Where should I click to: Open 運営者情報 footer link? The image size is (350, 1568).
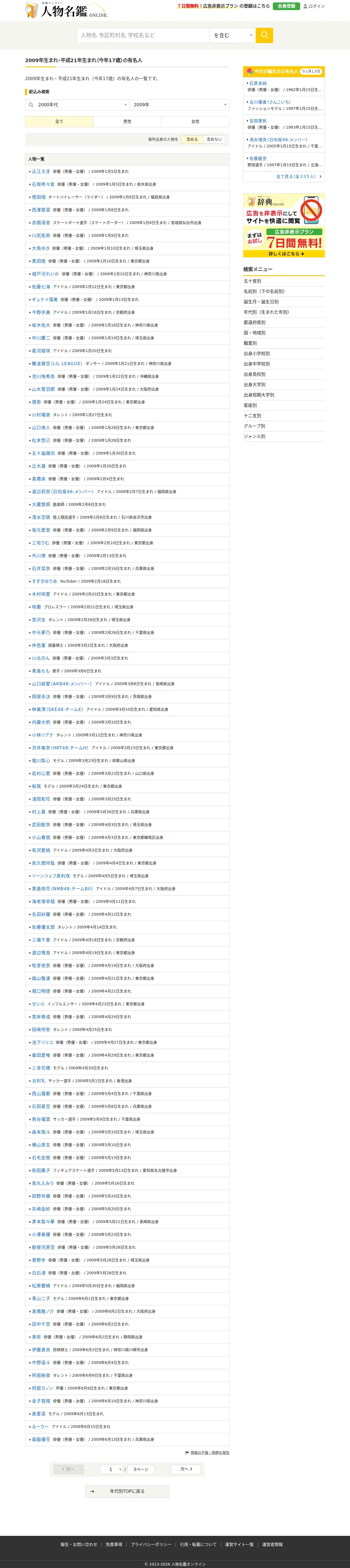tap(272, 1544)
